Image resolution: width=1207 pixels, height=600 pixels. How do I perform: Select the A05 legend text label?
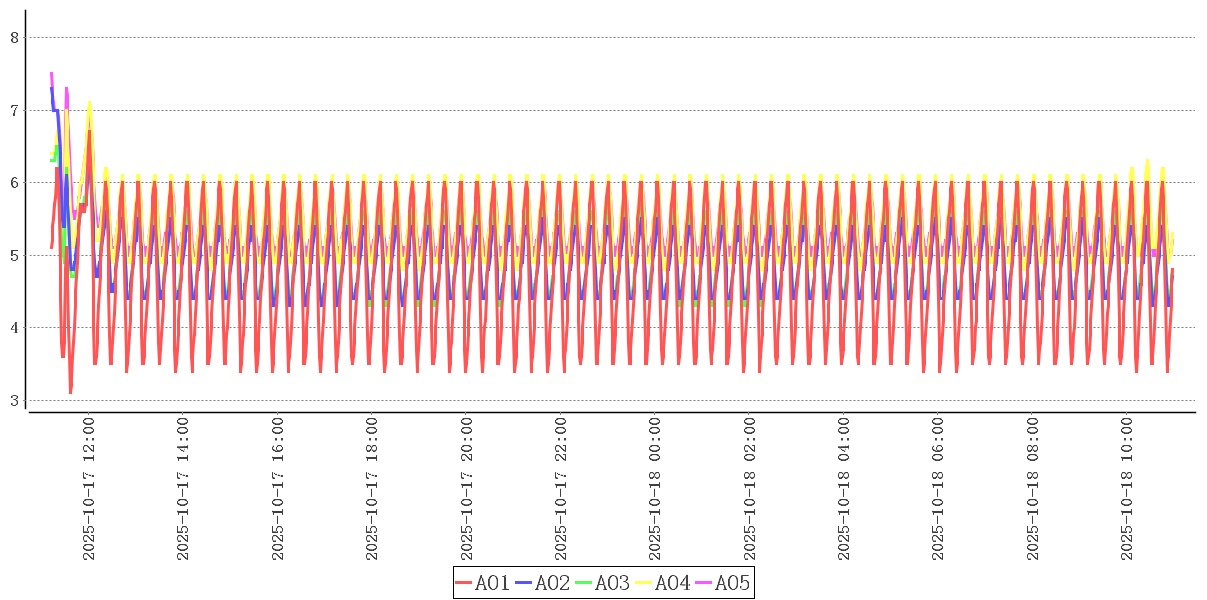pyautogui.click(x=732, y=583)
